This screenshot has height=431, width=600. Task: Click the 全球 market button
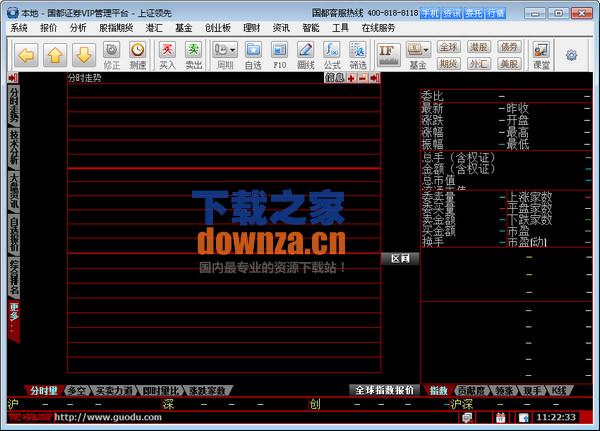pyautogui.click(x=449, y=47)
